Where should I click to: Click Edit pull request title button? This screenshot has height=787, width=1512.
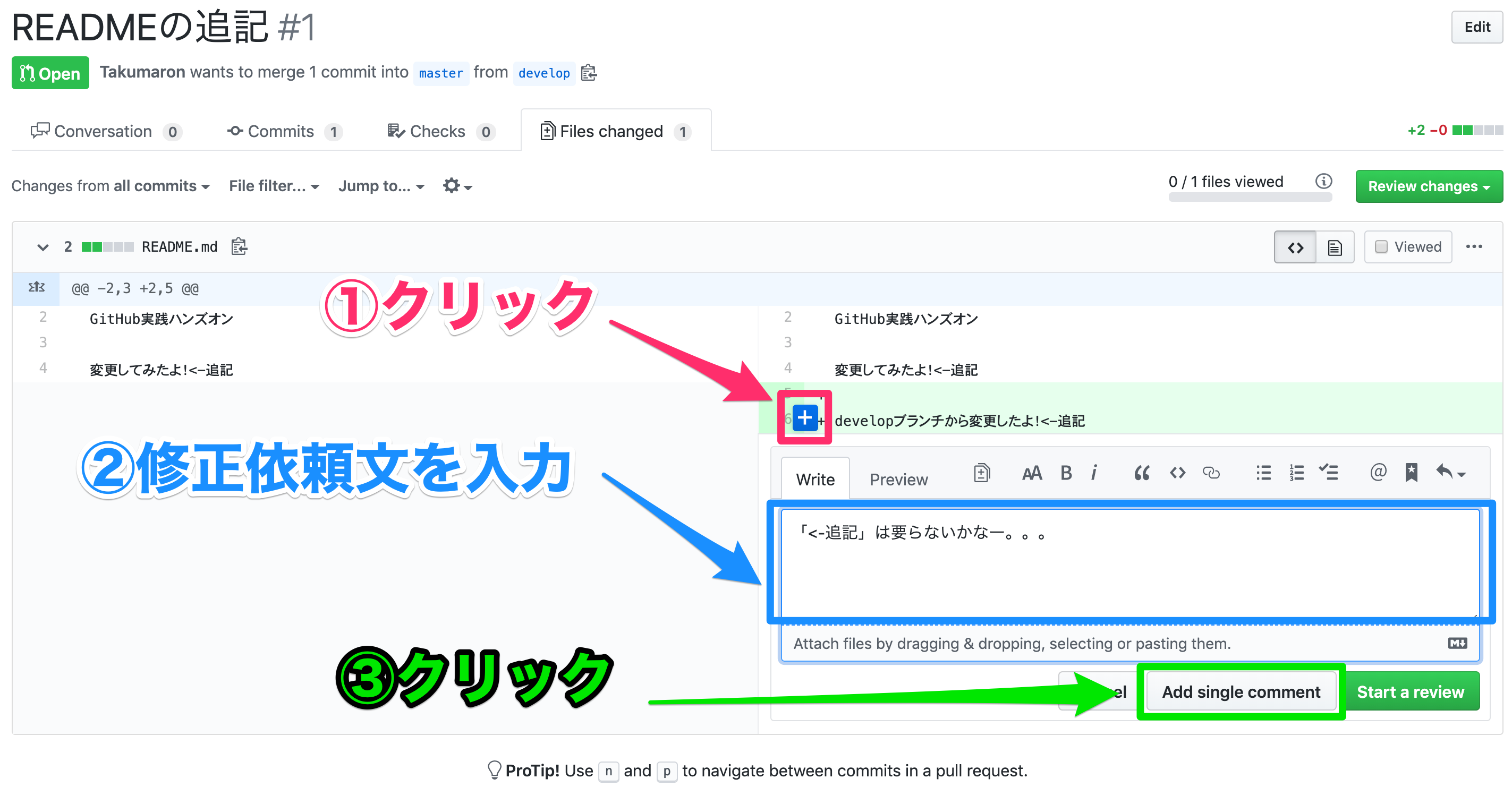(1477, 27)
